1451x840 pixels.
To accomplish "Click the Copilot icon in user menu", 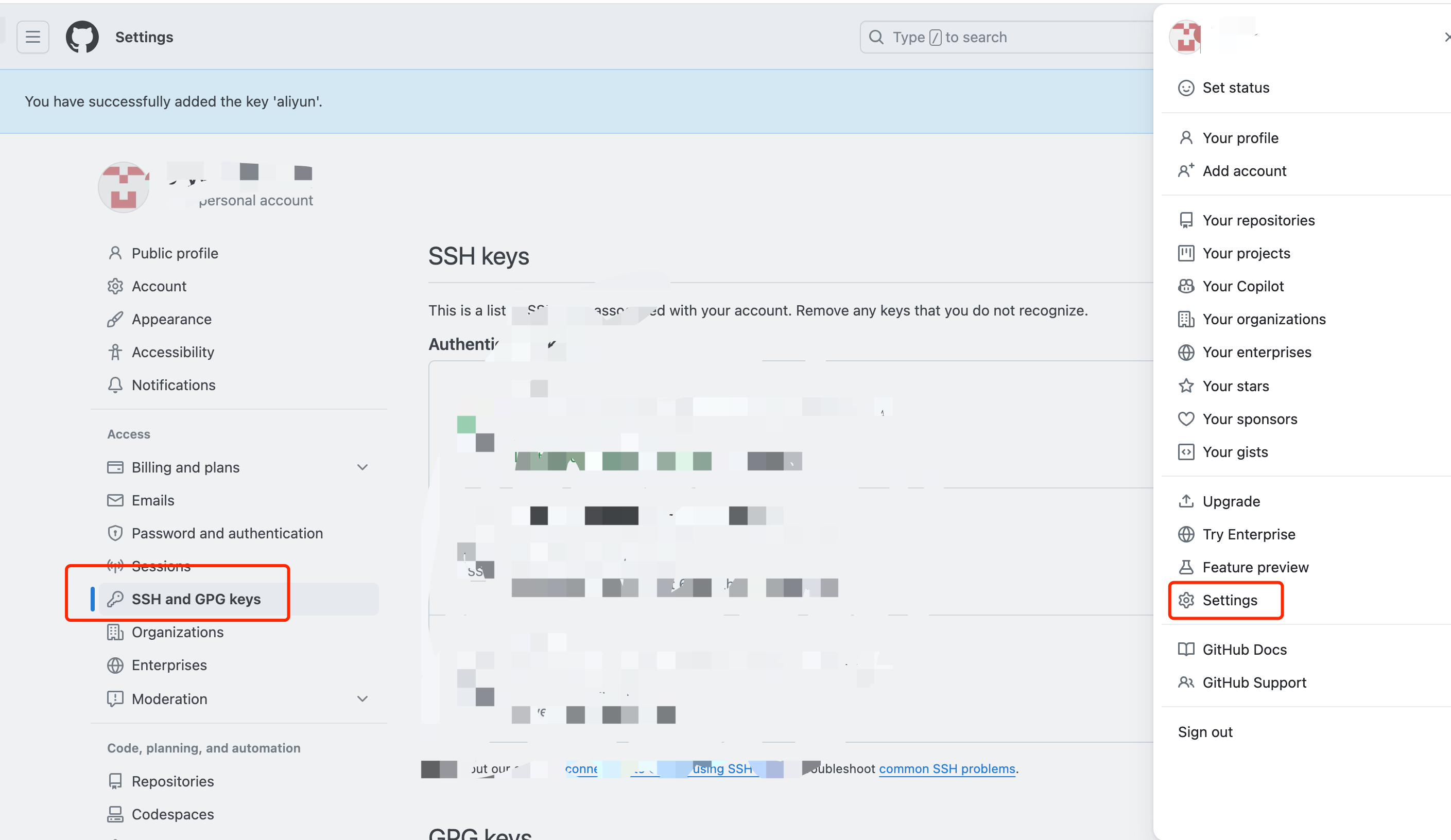I will click(1185, 286).
